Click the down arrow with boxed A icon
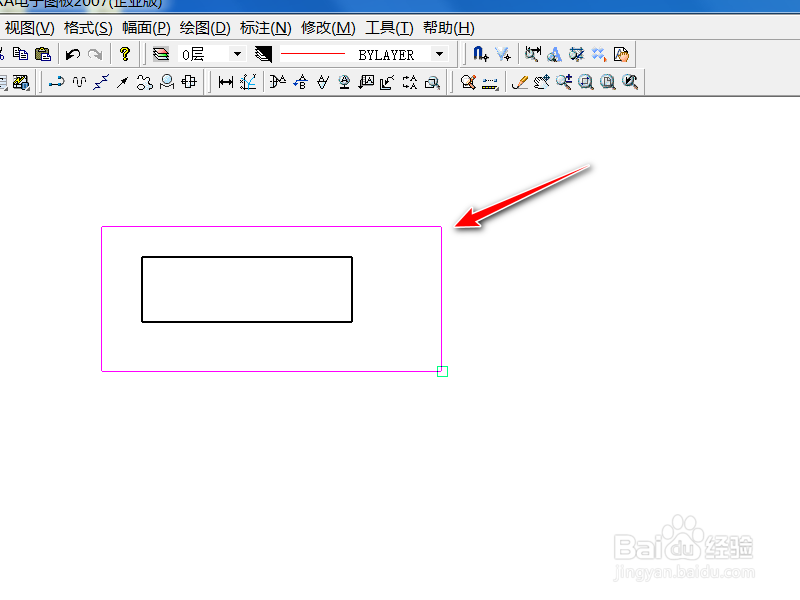800x600 pixels. 366,82
